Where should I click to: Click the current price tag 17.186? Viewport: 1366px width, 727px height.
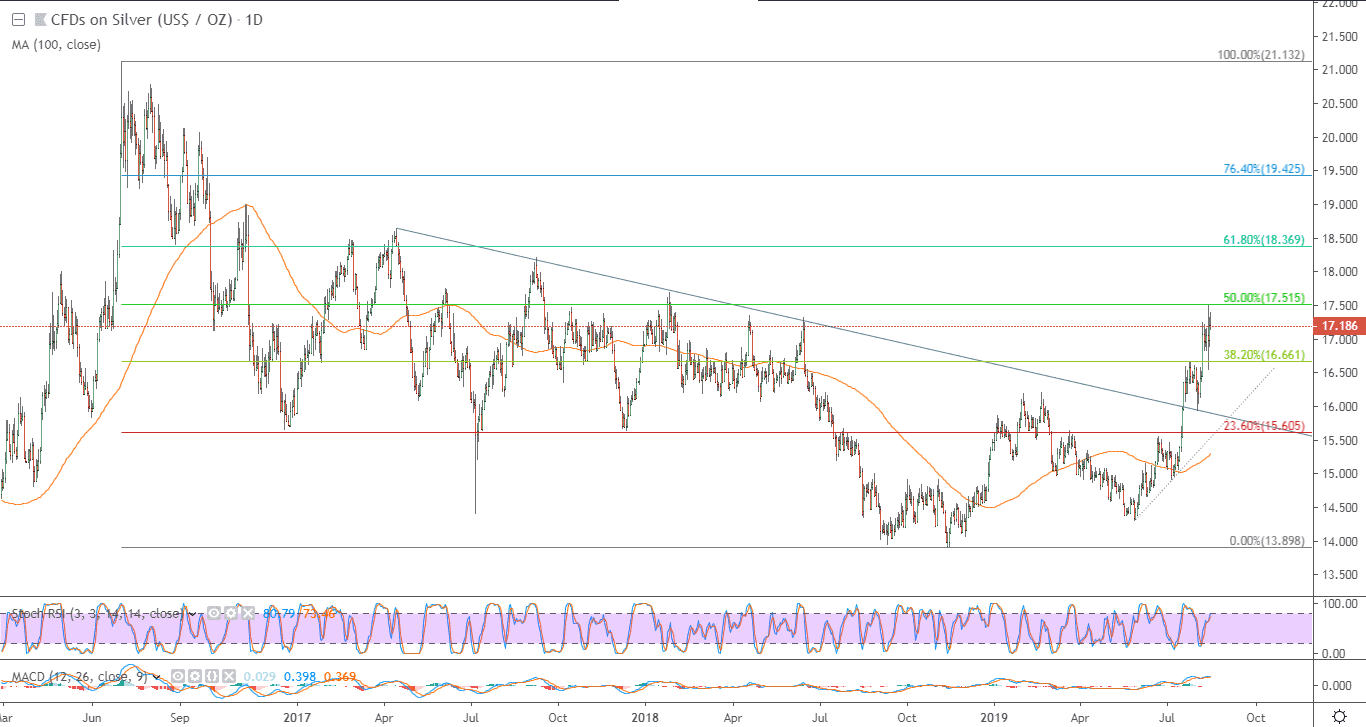point(1340,326)
